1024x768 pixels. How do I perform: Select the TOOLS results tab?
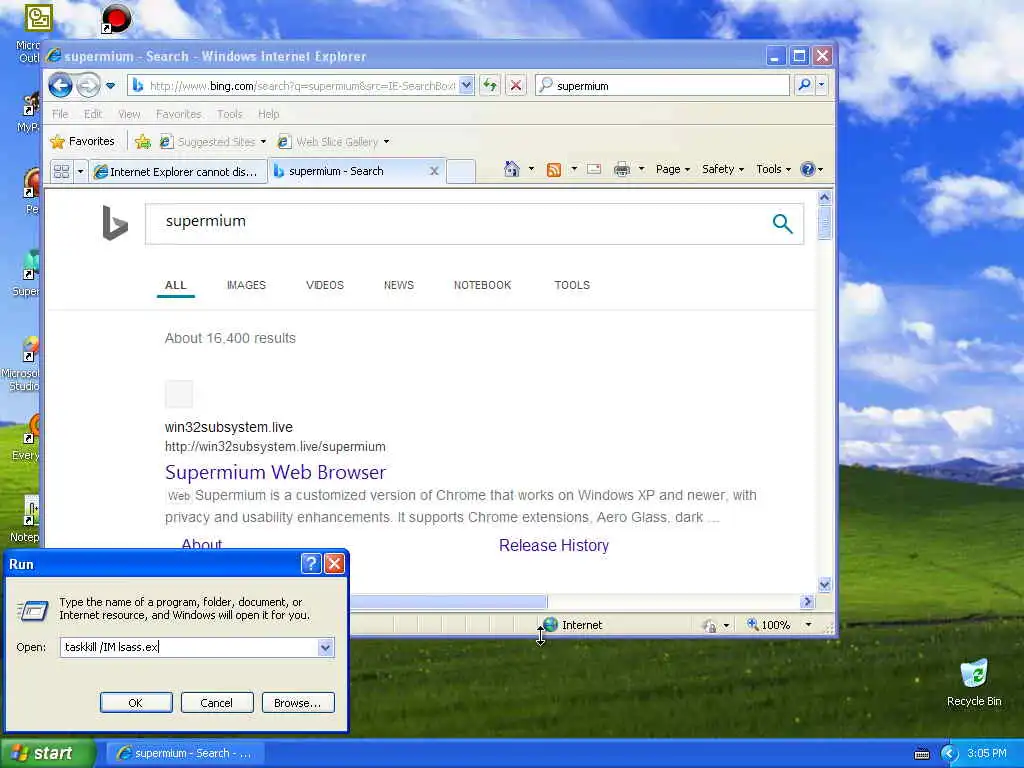(572, 285)
